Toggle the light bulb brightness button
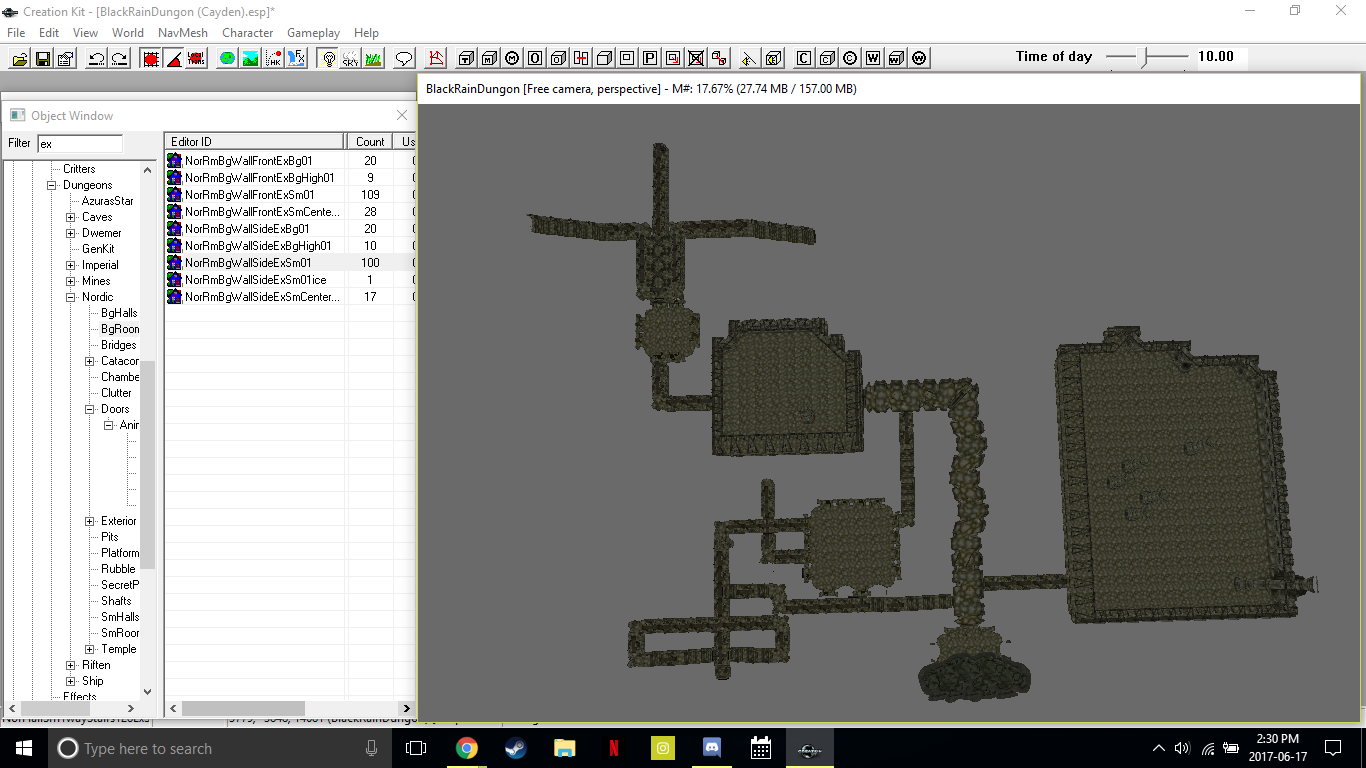 pyautogui.click(x=327, y=59)
